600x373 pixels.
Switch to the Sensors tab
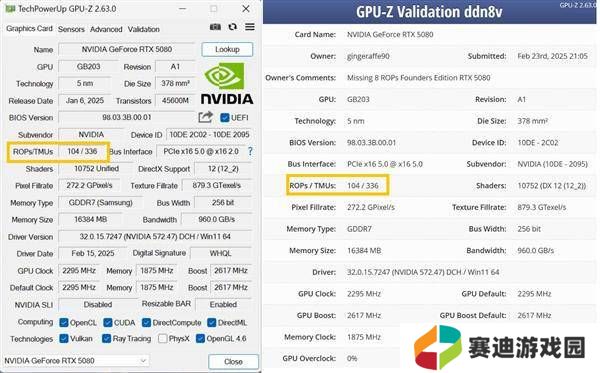71,29
